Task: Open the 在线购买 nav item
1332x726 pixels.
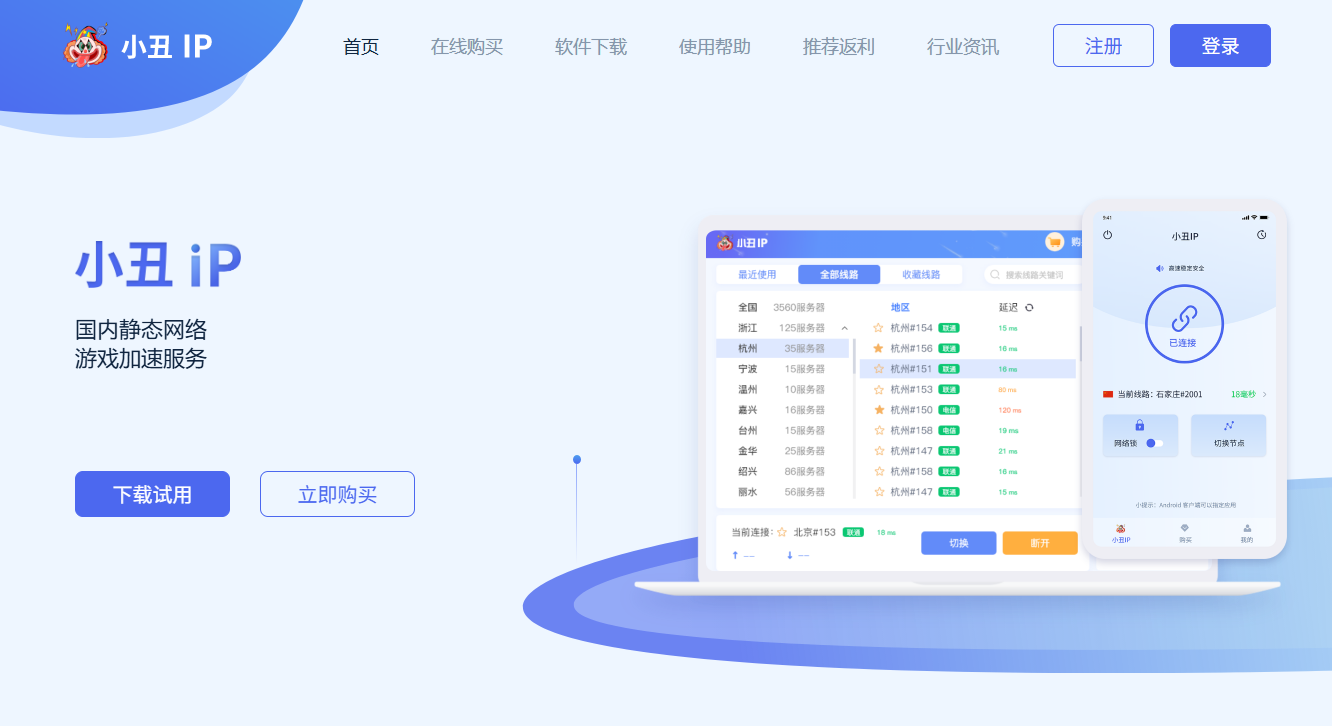Action: click(467, 47)
